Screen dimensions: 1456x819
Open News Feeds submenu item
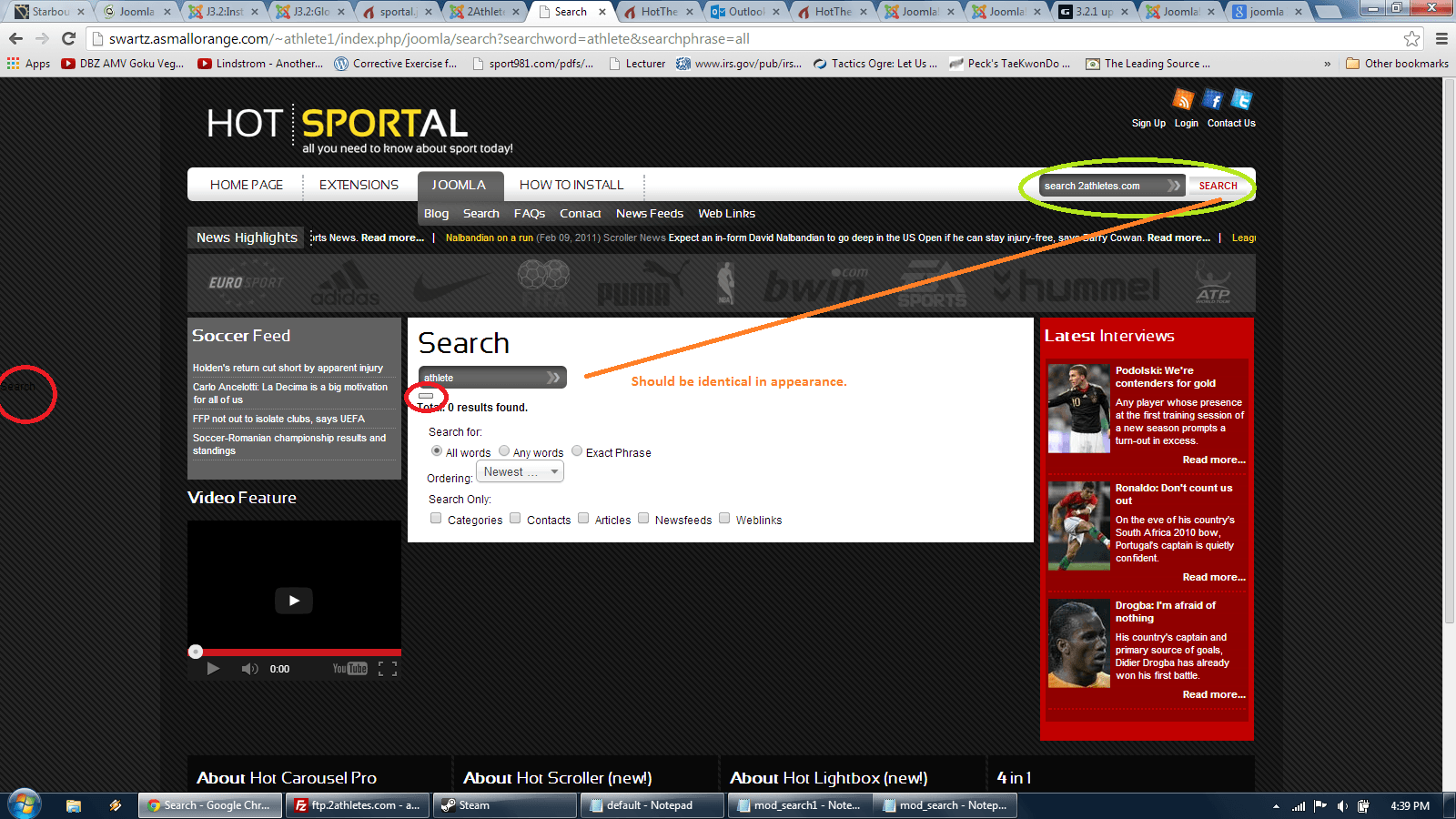pos(650,213)
